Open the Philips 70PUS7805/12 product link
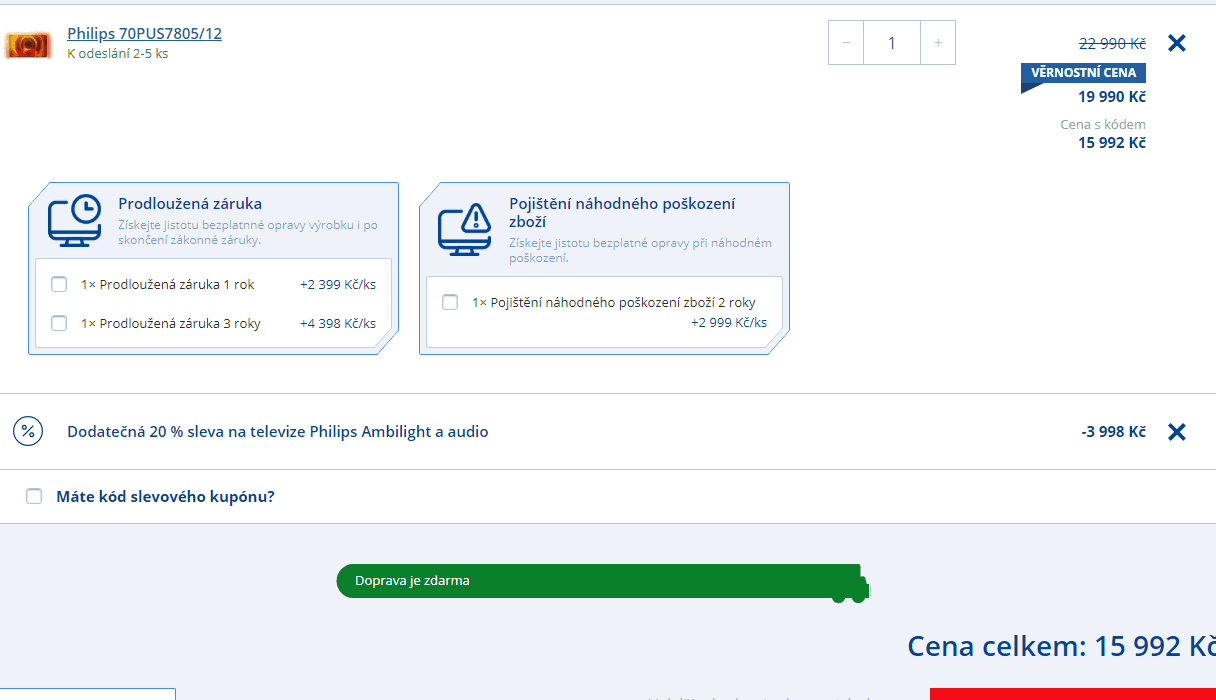 pos(144,33)
